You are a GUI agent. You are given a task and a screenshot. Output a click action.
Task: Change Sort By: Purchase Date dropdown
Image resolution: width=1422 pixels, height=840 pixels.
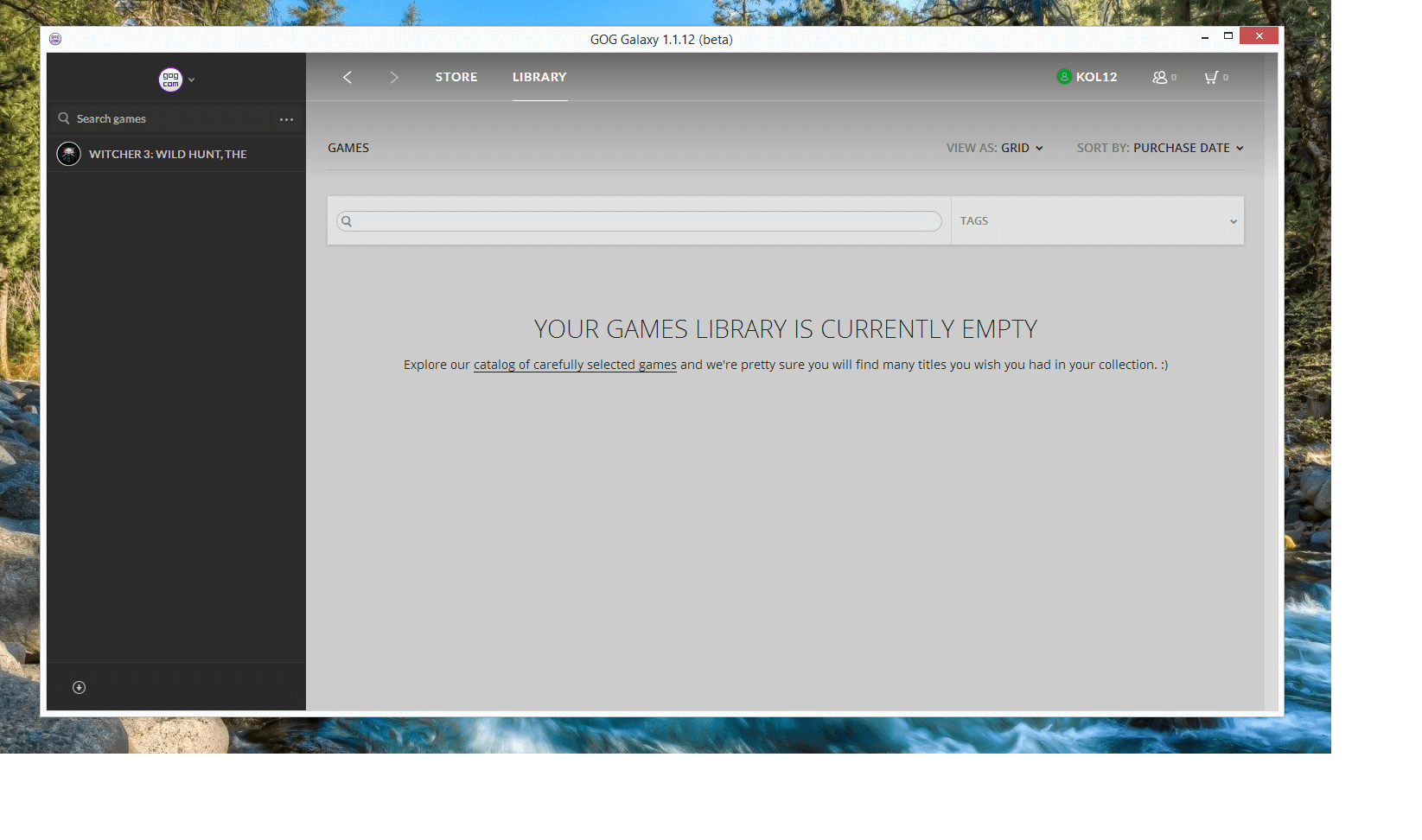click(1160, 148)
